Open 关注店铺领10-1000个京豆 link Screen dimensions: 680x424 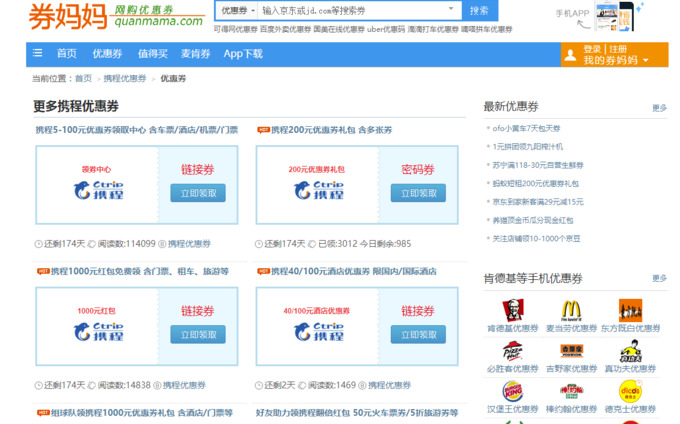pos(536,238)
